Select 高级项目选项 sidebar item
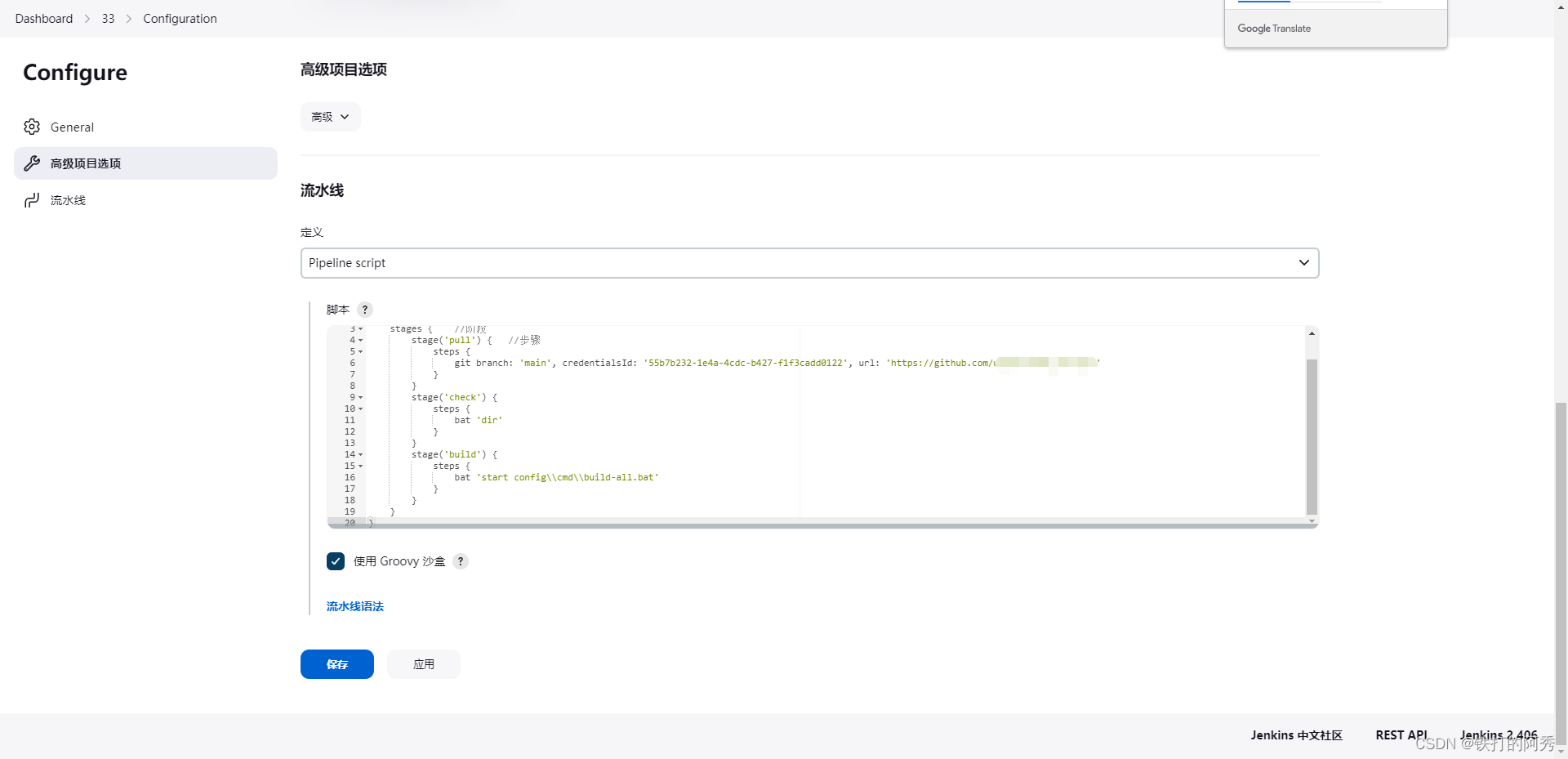1568x759 pixels. 145,163
